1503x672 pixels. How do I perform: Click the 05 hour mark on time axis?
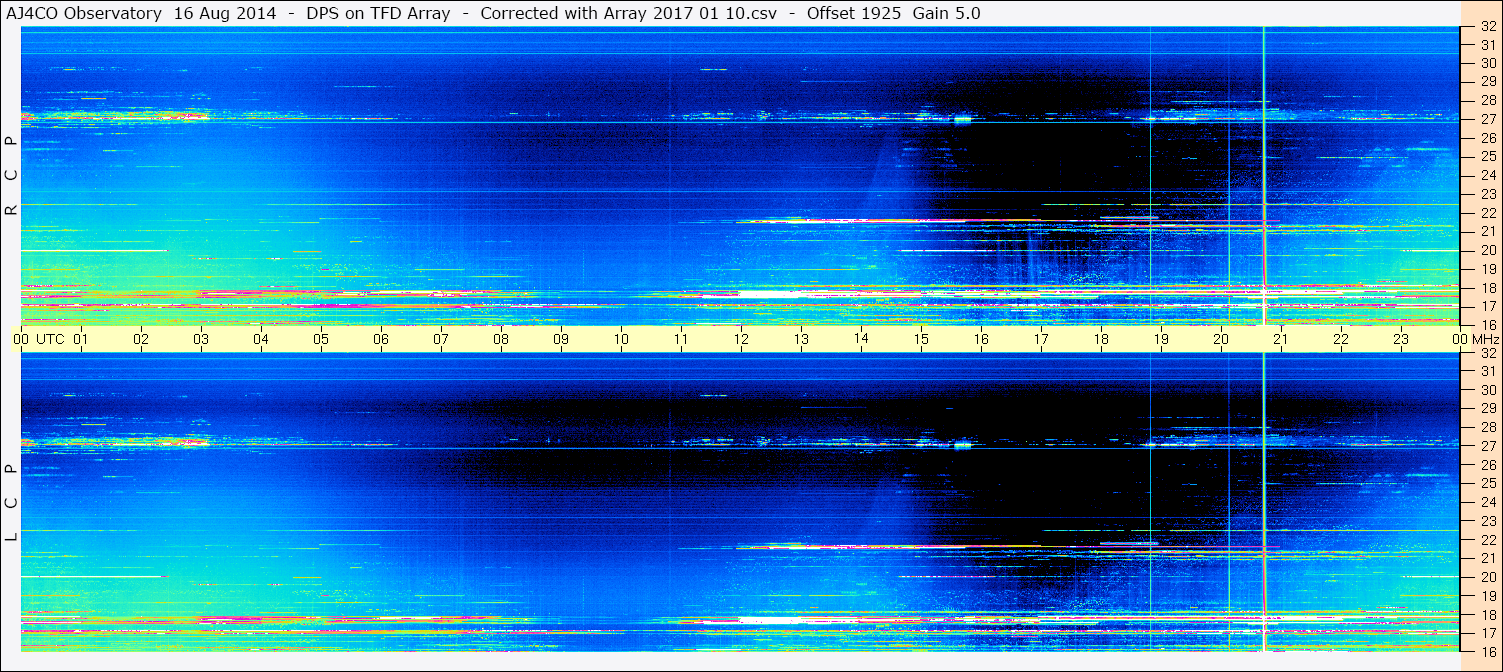point(321,339)
